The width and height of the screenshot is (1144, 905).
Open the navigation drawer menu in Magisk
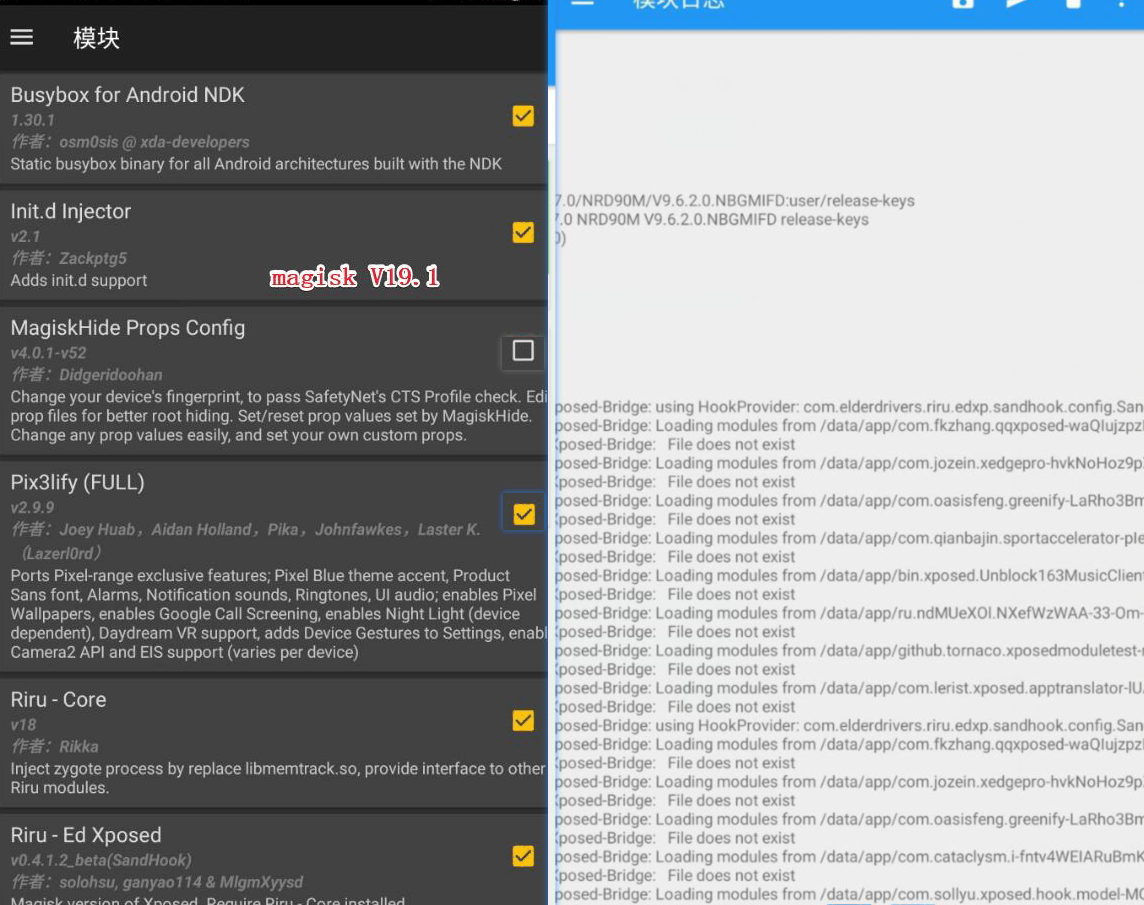(22, 37)
